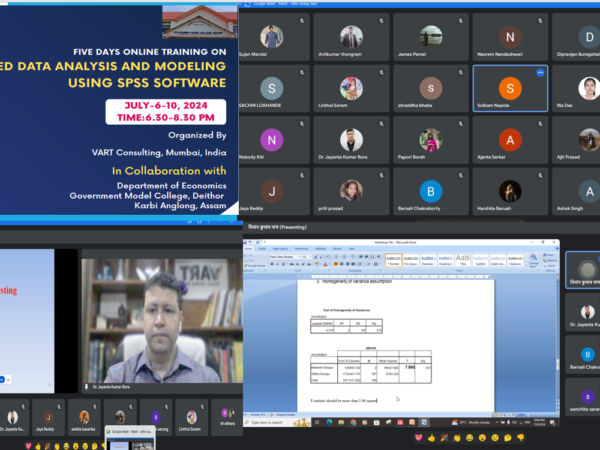Open the Select menu in Word Editing group
This screenshot has width=600, height=450.
[x=551, y=266]
